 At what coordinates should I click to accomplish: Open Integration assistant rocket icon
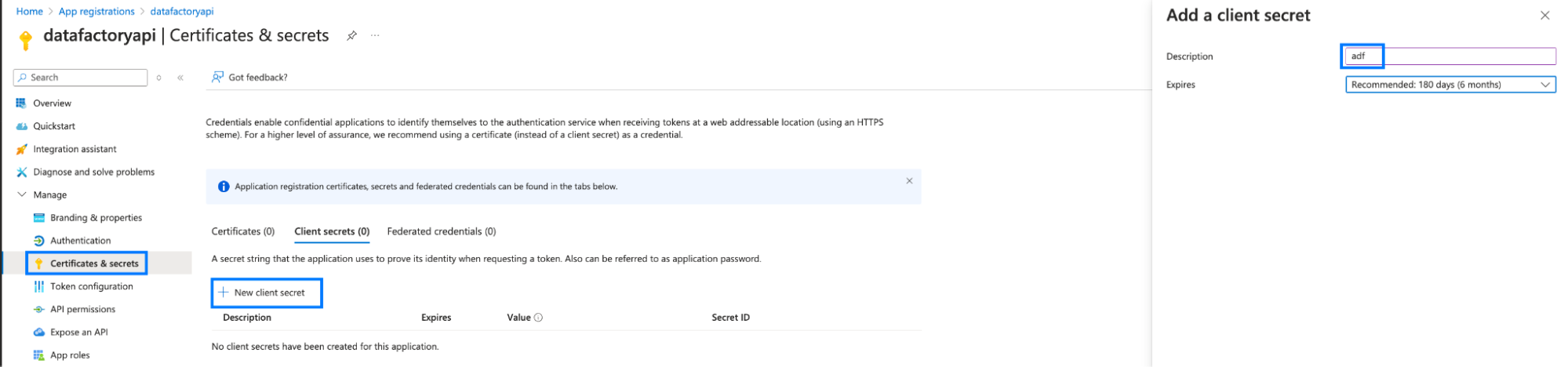coord(21,149)
